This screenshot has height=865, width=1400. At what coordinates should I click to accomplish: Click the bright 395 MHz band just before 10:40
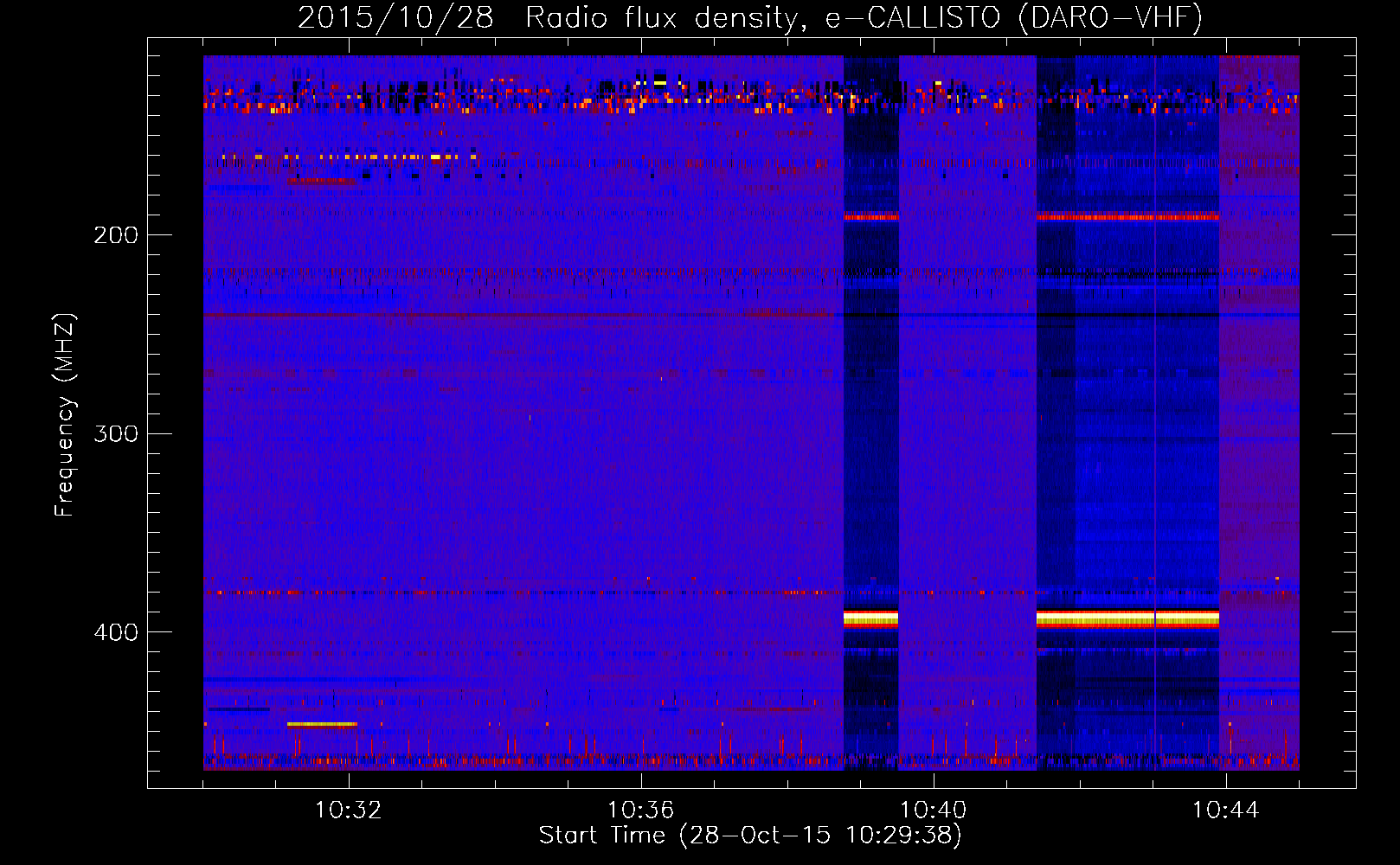[870, 618]
